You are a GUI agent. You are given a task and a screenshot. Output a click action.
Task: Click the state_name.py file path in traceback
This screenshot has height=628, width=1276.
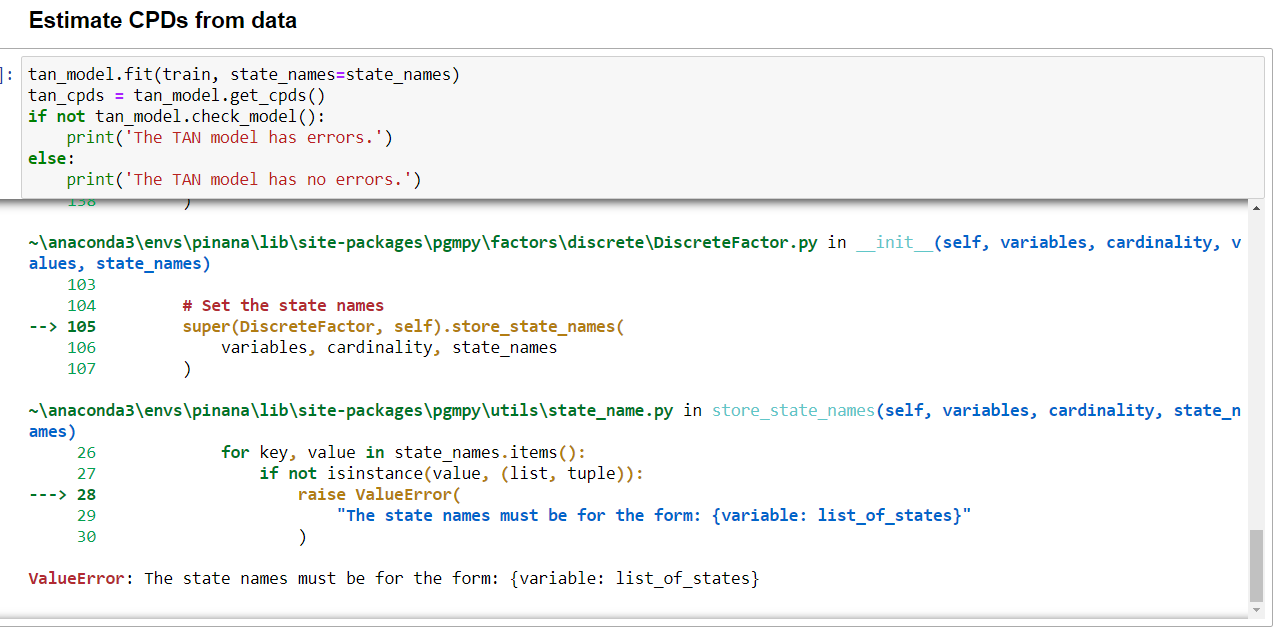click(x=351, y=411)
